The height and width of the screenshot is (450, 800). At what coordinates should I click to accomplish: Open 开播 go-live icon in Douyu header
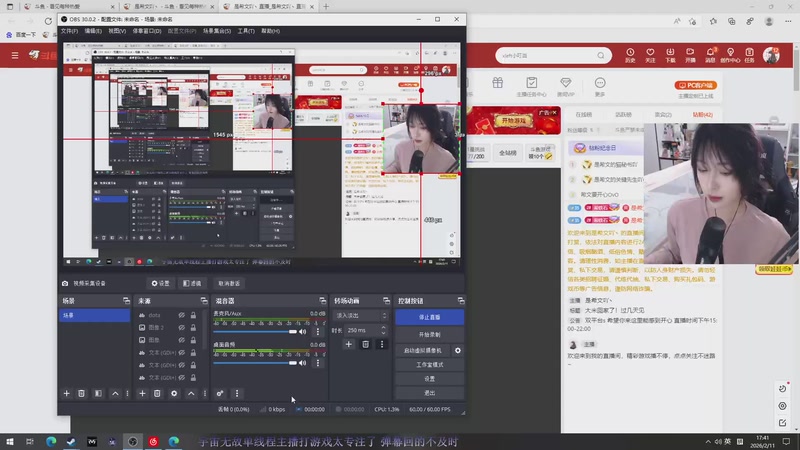coord(690,55)
